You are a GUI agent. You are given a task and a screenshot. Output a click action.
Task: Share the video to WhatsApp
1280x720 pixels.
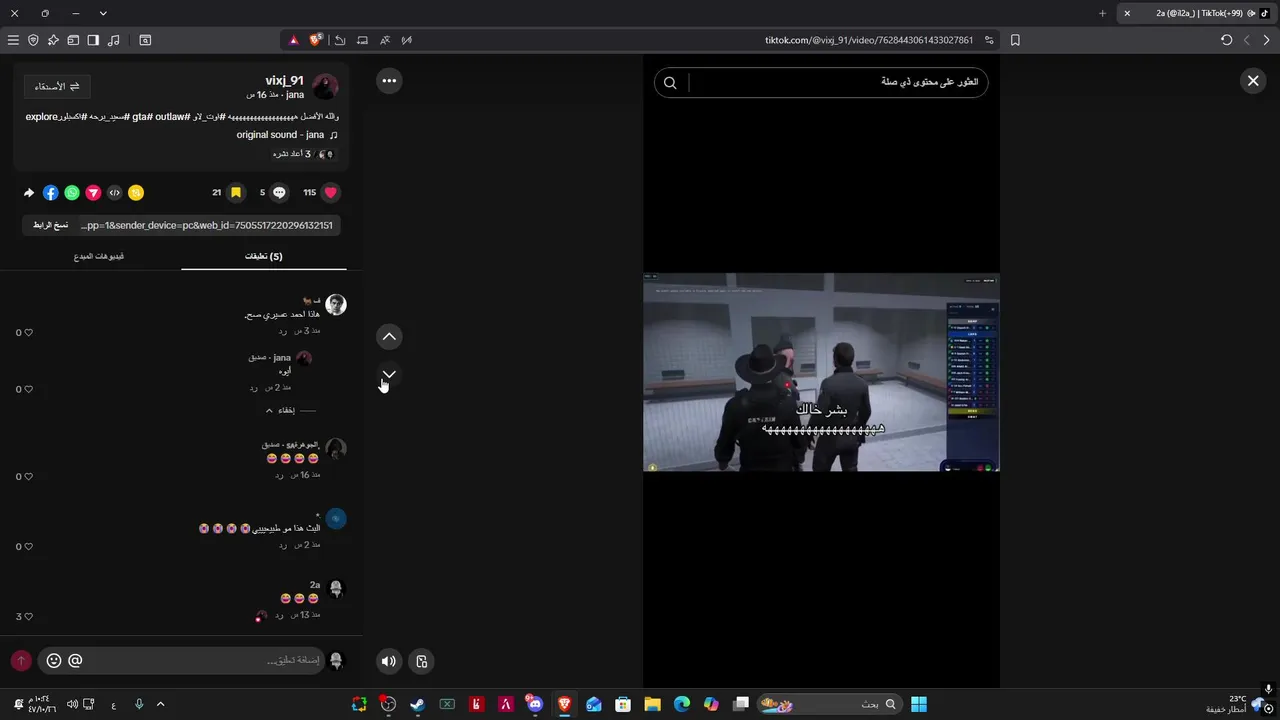click(x=72, y=193)
